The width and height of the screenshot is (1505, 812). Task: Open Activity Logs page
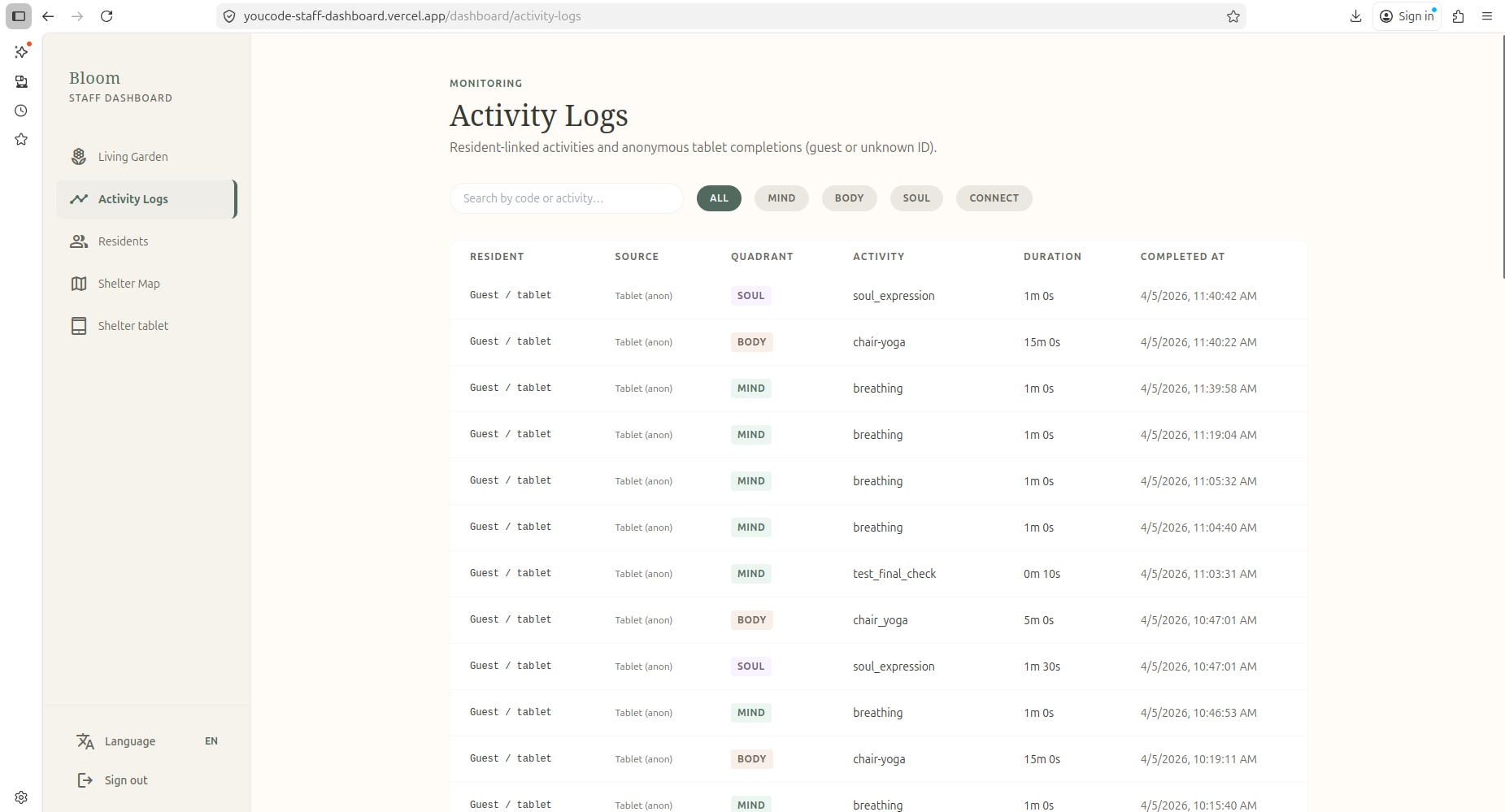coord(146,199)
